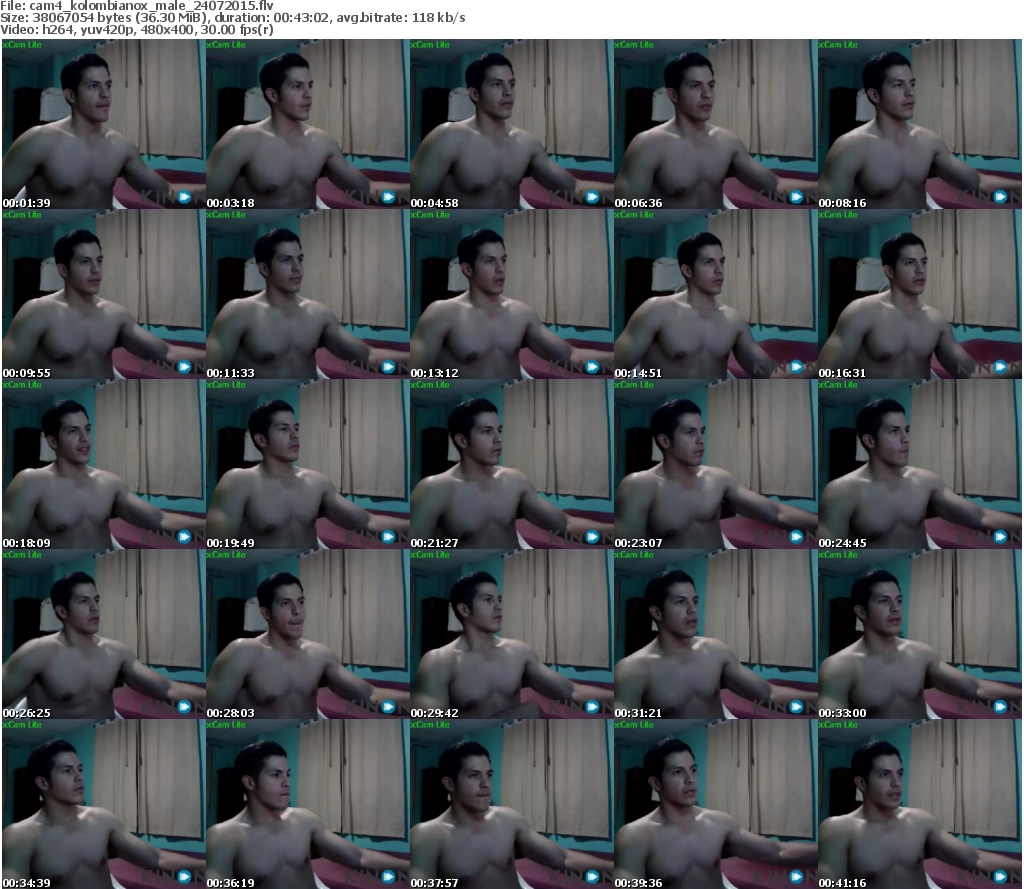Choose the frame stamped 00:14:51

(x=716, y=294)
